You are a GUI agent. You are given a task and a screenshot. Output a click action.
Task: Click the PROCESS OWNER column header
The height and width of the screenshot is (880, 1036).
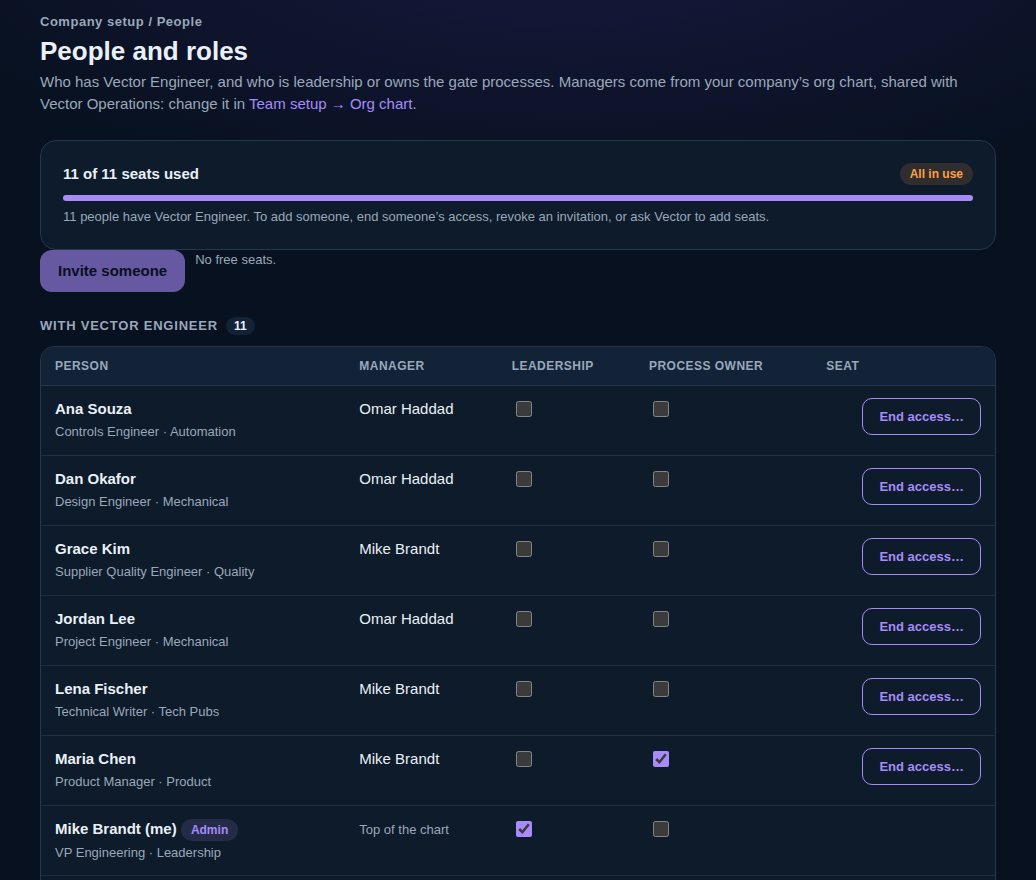[x=706, y=366]
